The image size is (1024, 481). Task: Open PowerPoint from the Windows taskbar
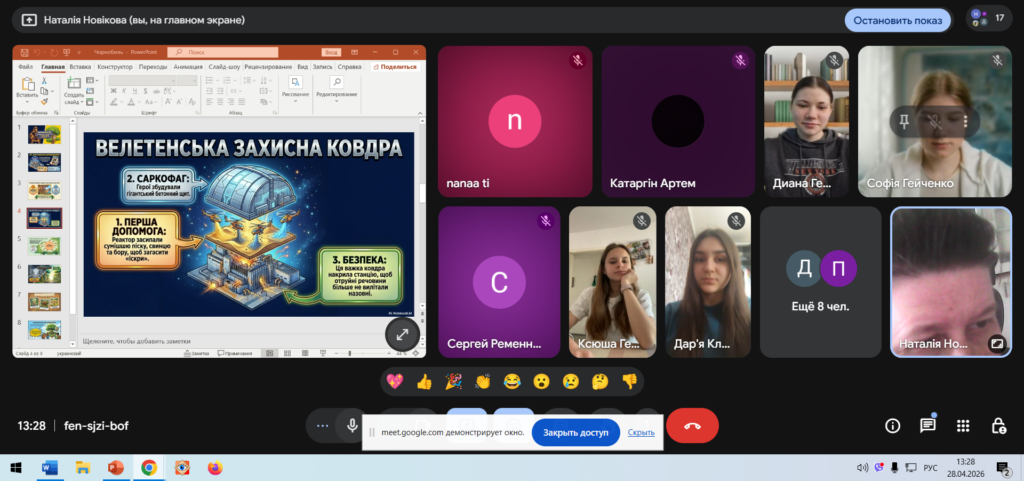click(x=116, y=467)
